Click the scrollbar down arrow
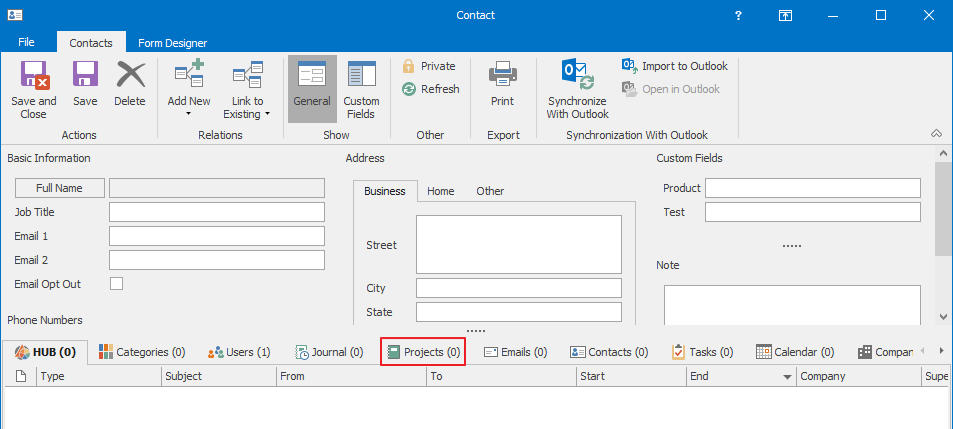This screenshot has height=429, width=953. (943, 317)
